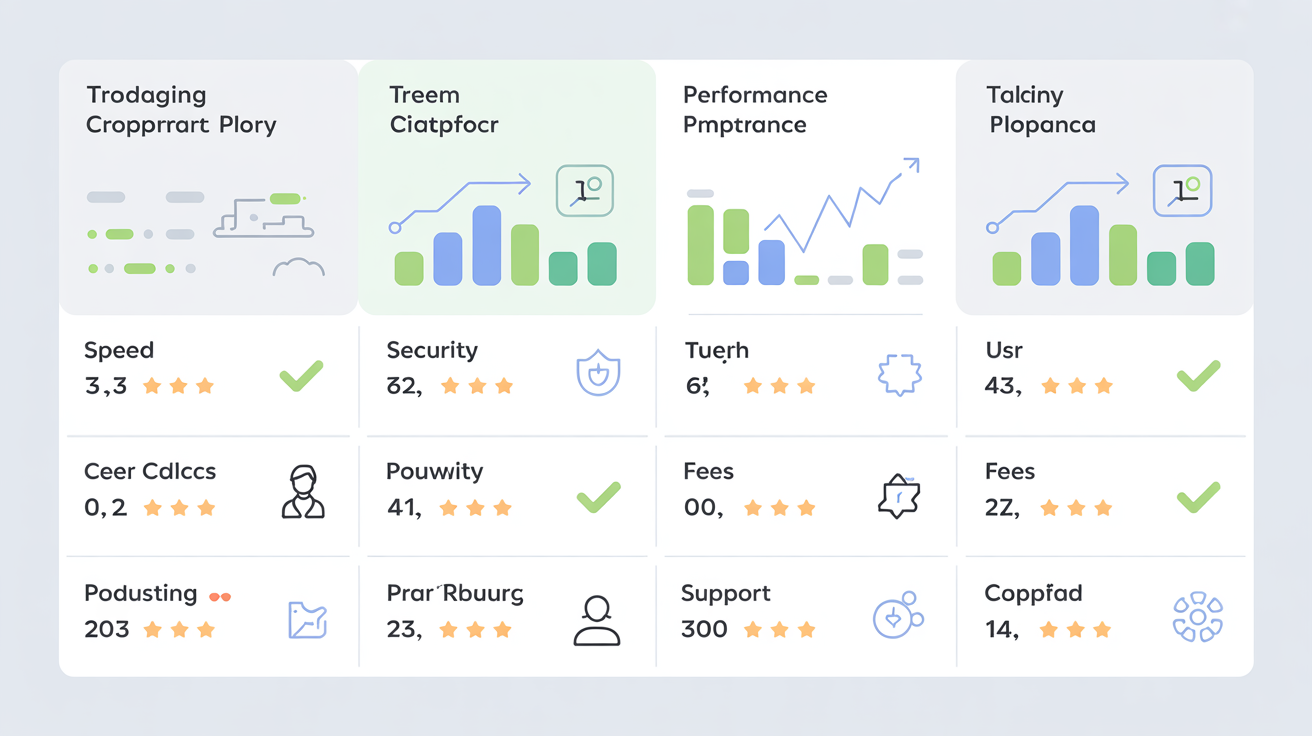Click the star rating under Support
This screenshot has width=1312, height=736.
(780, 630)
